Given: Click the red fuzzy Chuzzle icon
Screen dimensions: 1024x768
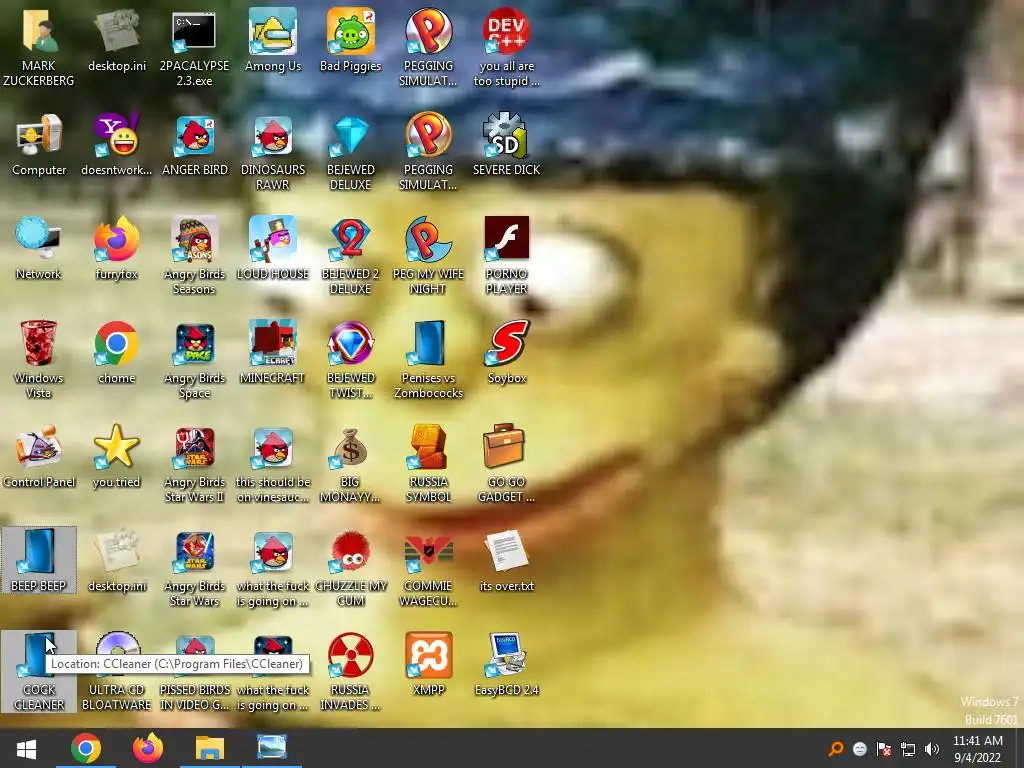Looking at the screenshot, I should tap(350, 552).
